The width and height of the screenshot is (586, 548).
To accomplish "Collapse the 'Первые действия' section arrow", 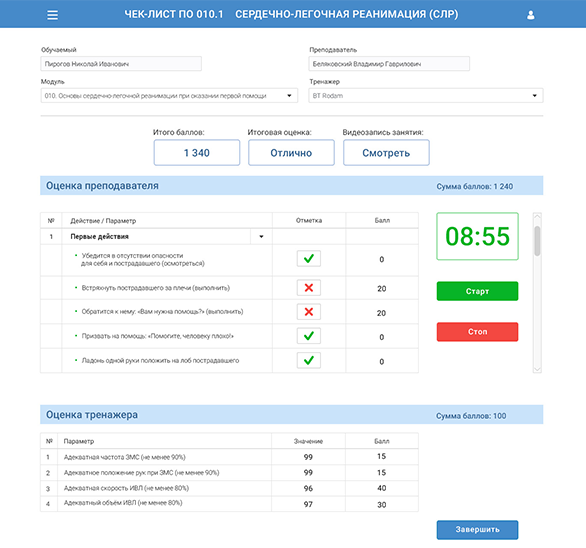I will click(x=261, y=237).
